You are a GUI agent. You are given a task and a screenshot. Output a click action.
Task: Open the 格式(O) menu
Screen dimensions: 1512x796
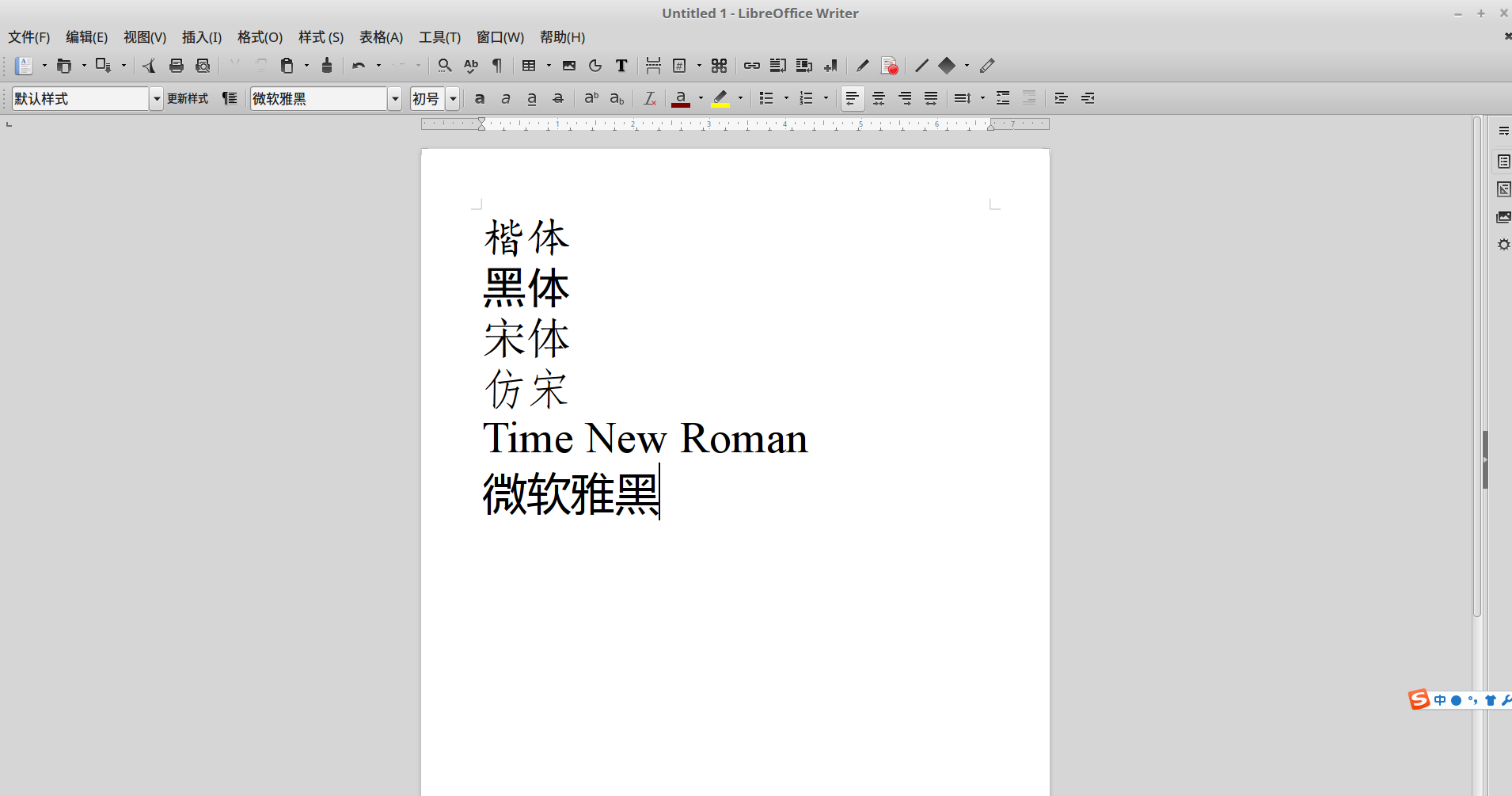point(260,37)
